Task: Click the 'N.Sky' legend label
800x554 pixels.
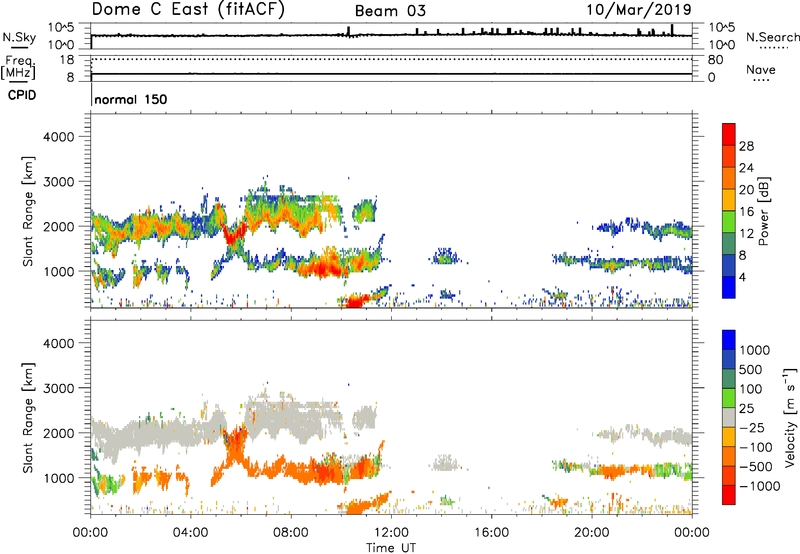Action: coord(19,37)
